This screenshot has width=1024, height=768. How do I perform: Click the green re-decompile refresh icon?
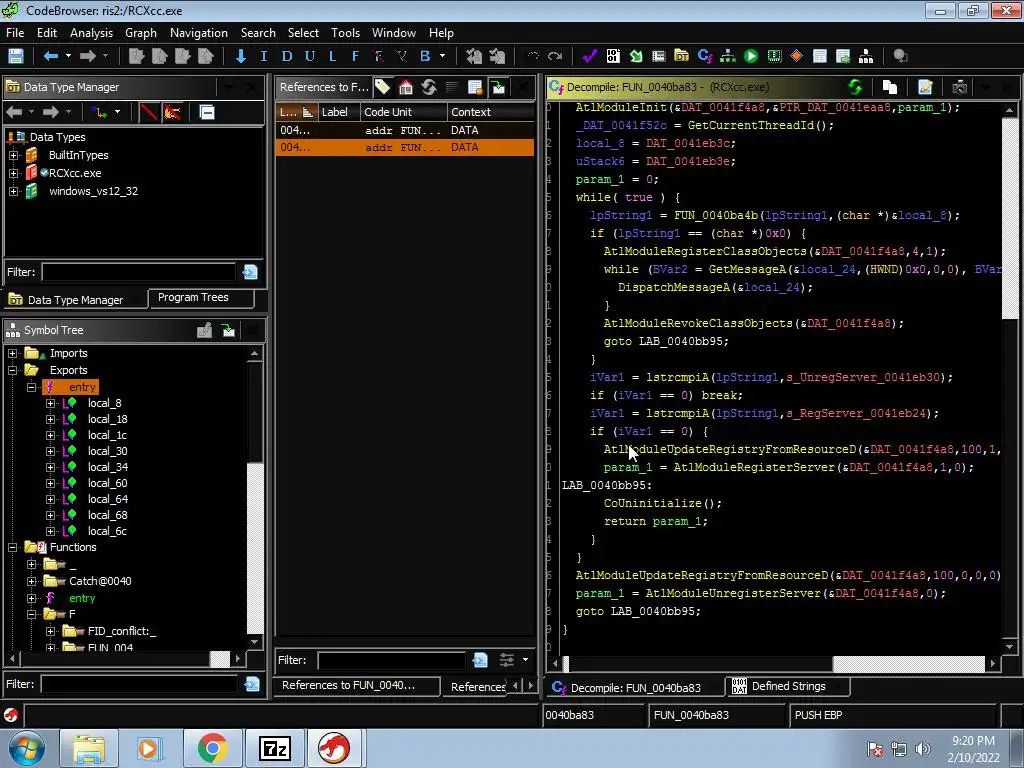[855, 87]
